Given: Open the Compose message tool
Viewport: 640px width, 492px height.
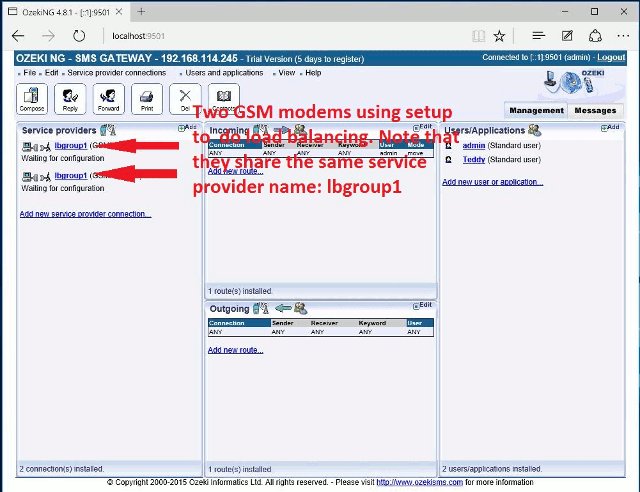Looking at the screenshot, I should click(x=32, y=98).
